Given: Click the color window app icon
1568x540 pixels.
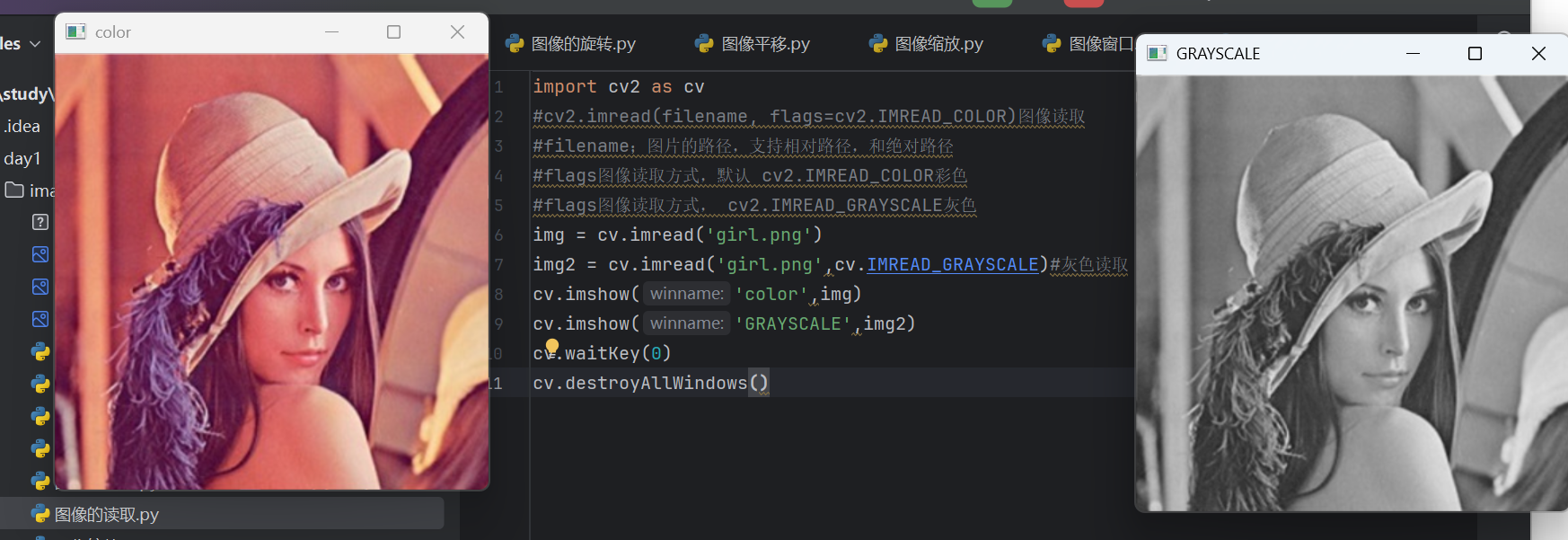Looking at the screenshot, I should coord(76,31).
